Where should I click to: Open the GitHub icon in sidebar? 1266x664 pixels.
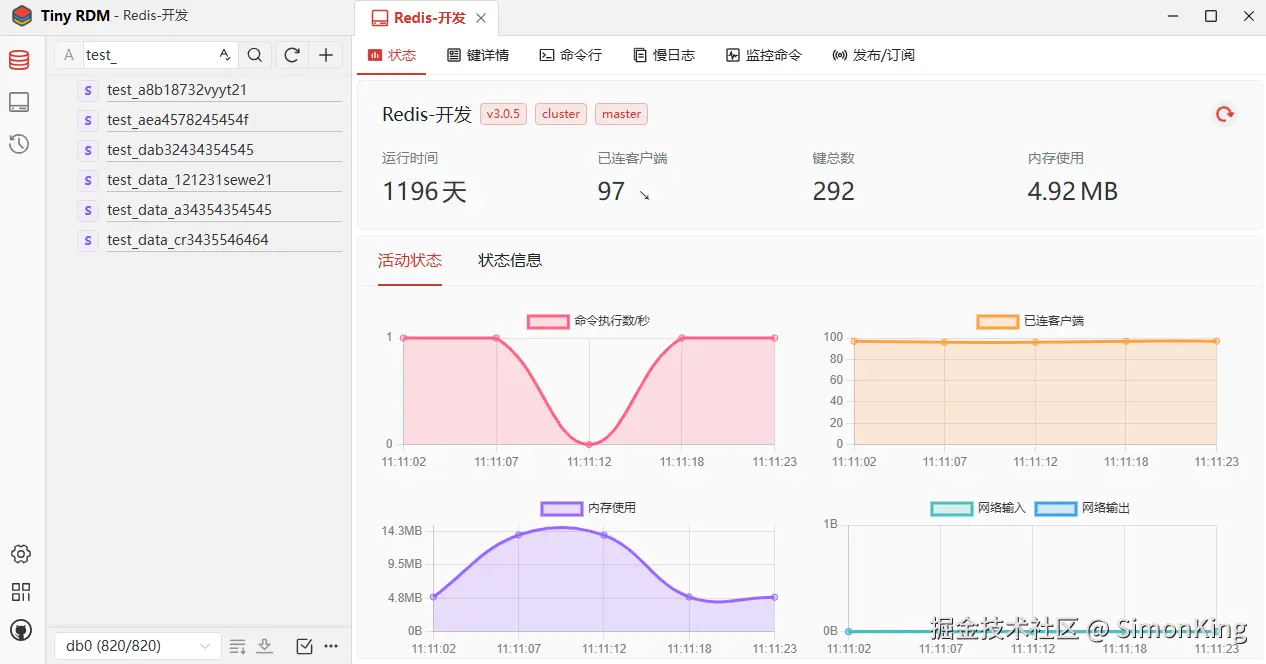pyautogui.click(x=21, y=630)
